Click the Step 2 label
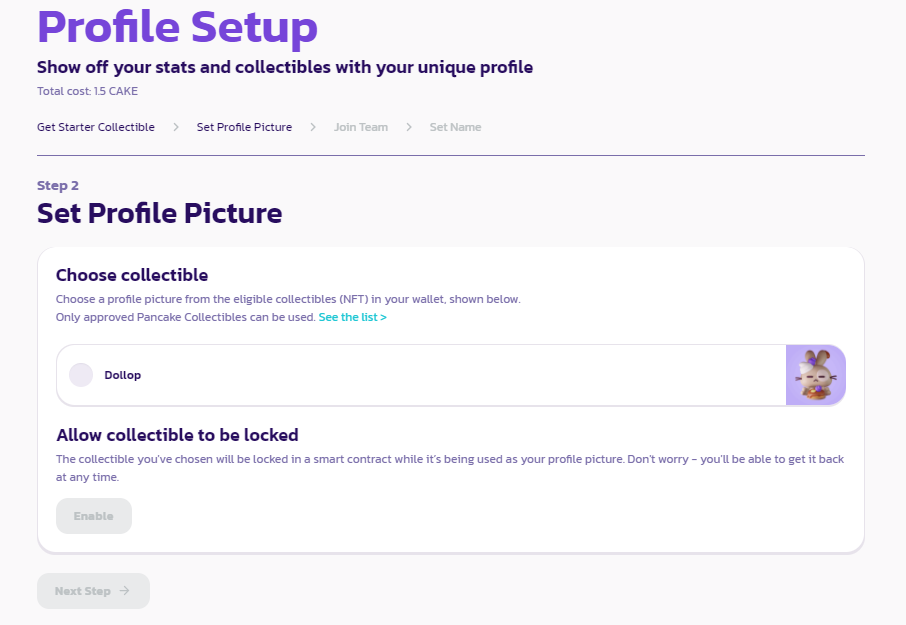 pos(58,185)
